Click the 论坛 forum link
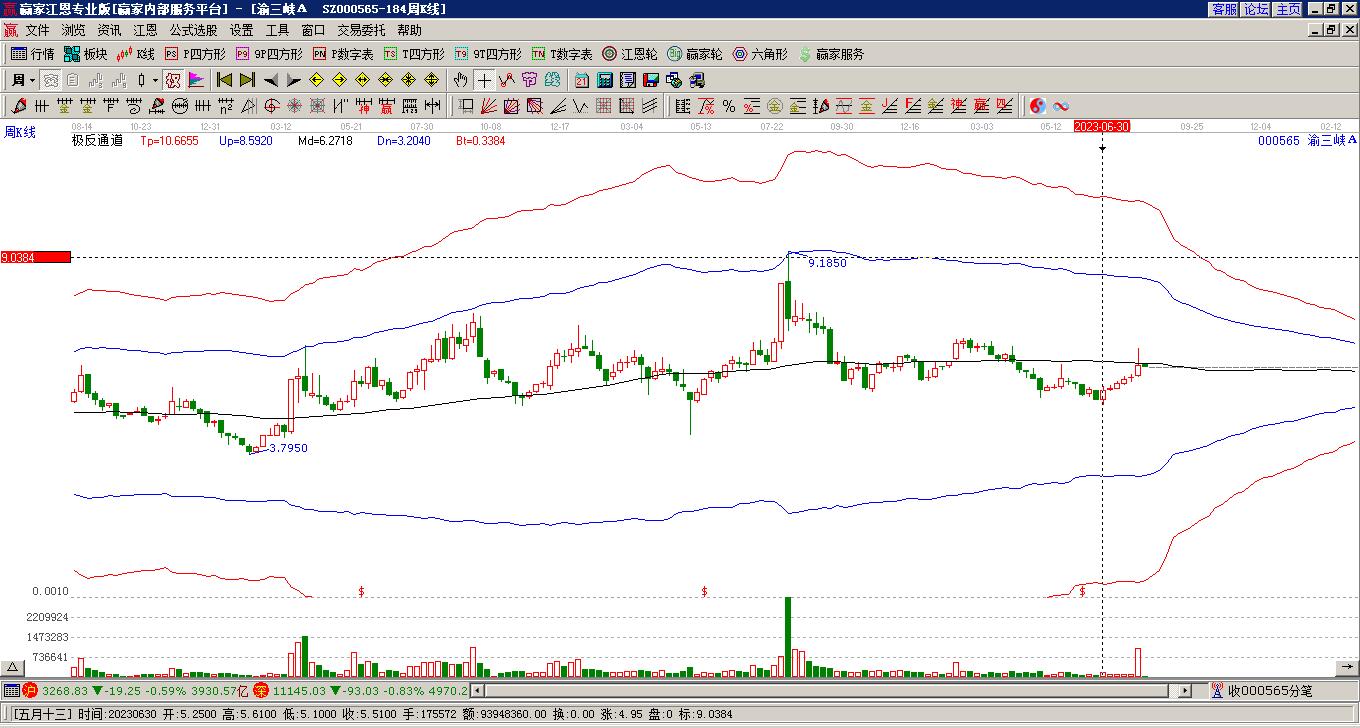 [1256, 9]
